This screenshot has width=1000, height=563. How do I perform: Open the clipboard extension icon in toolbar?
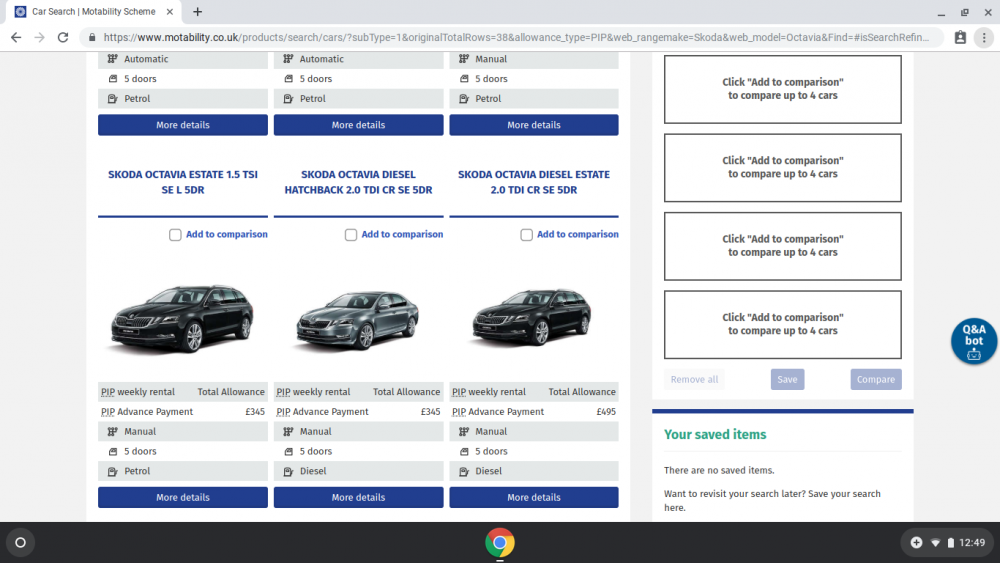pos(960,38)
